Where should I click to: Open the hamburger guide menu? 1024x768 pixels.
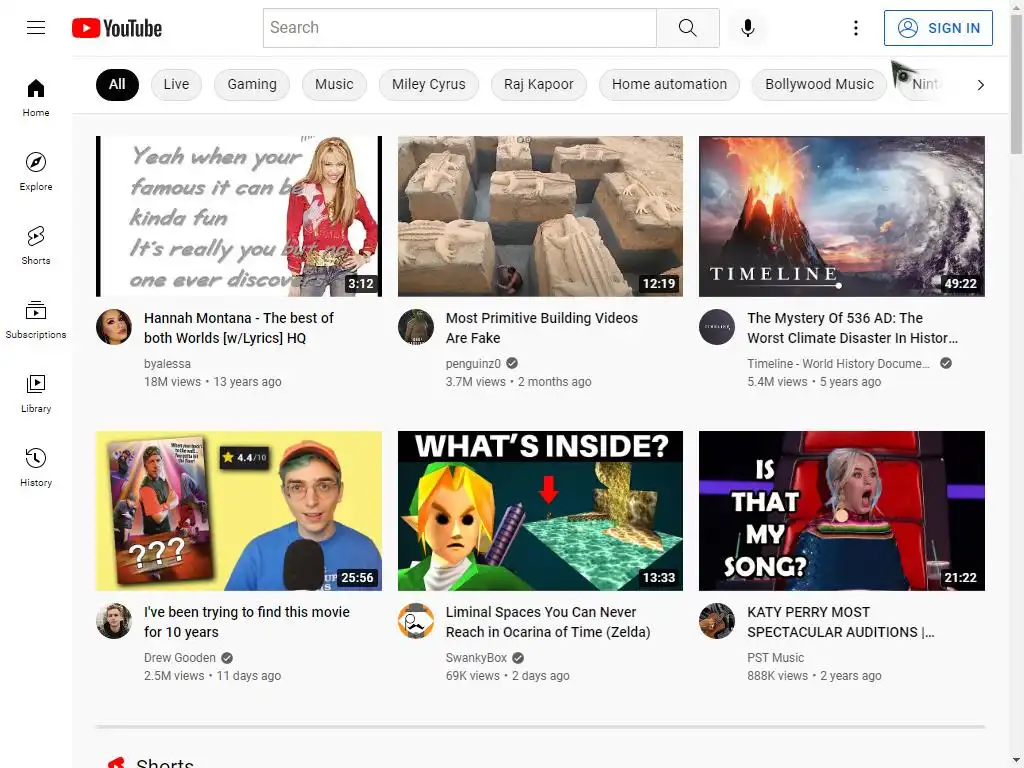(36, 27)
